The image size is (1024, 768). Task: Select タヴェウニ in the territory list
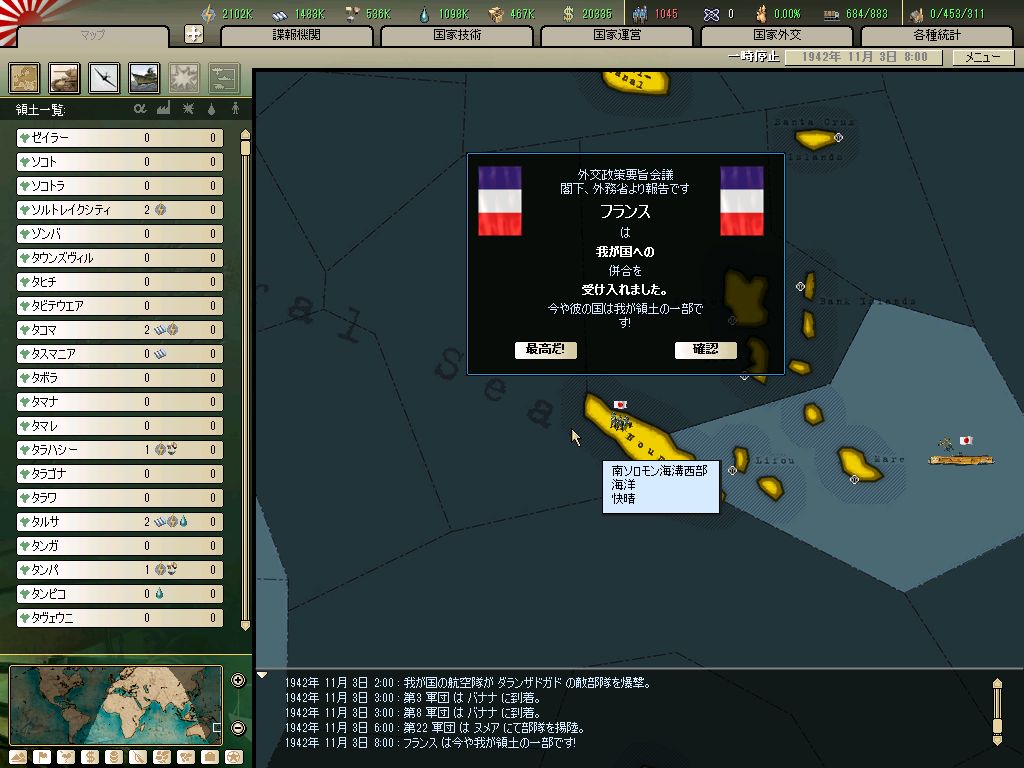tap(120, 618)
